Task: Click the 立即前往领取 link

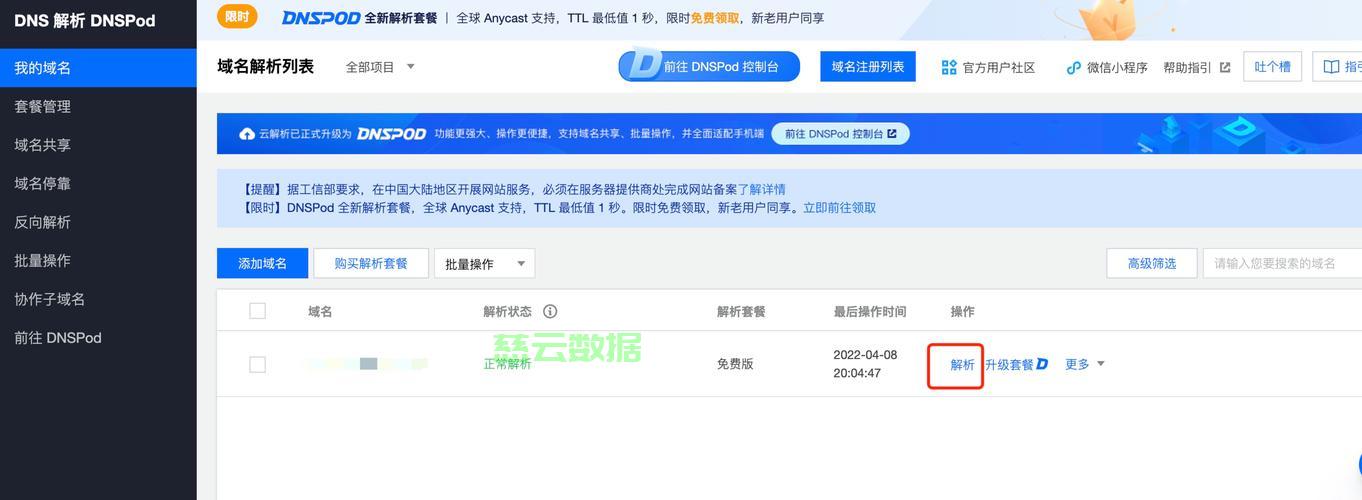Action: (840, 208)
